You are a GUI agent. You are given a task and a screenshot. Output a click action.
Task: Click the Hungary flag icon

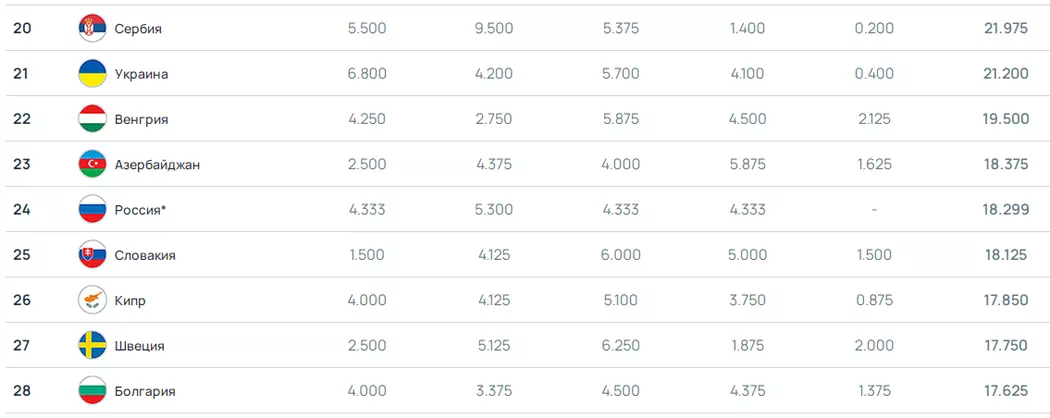click(92, 119)
